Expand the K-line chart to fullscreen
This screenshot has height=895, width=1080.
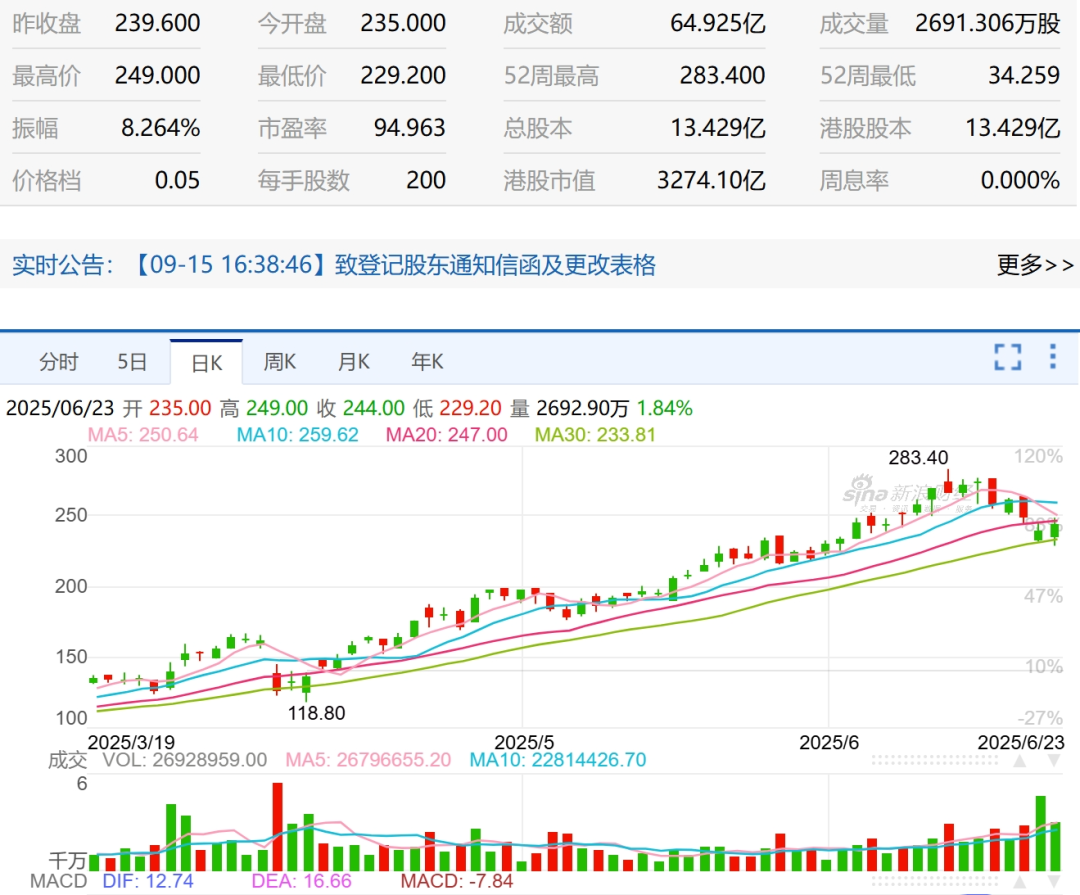click(x=1008, y=357)
